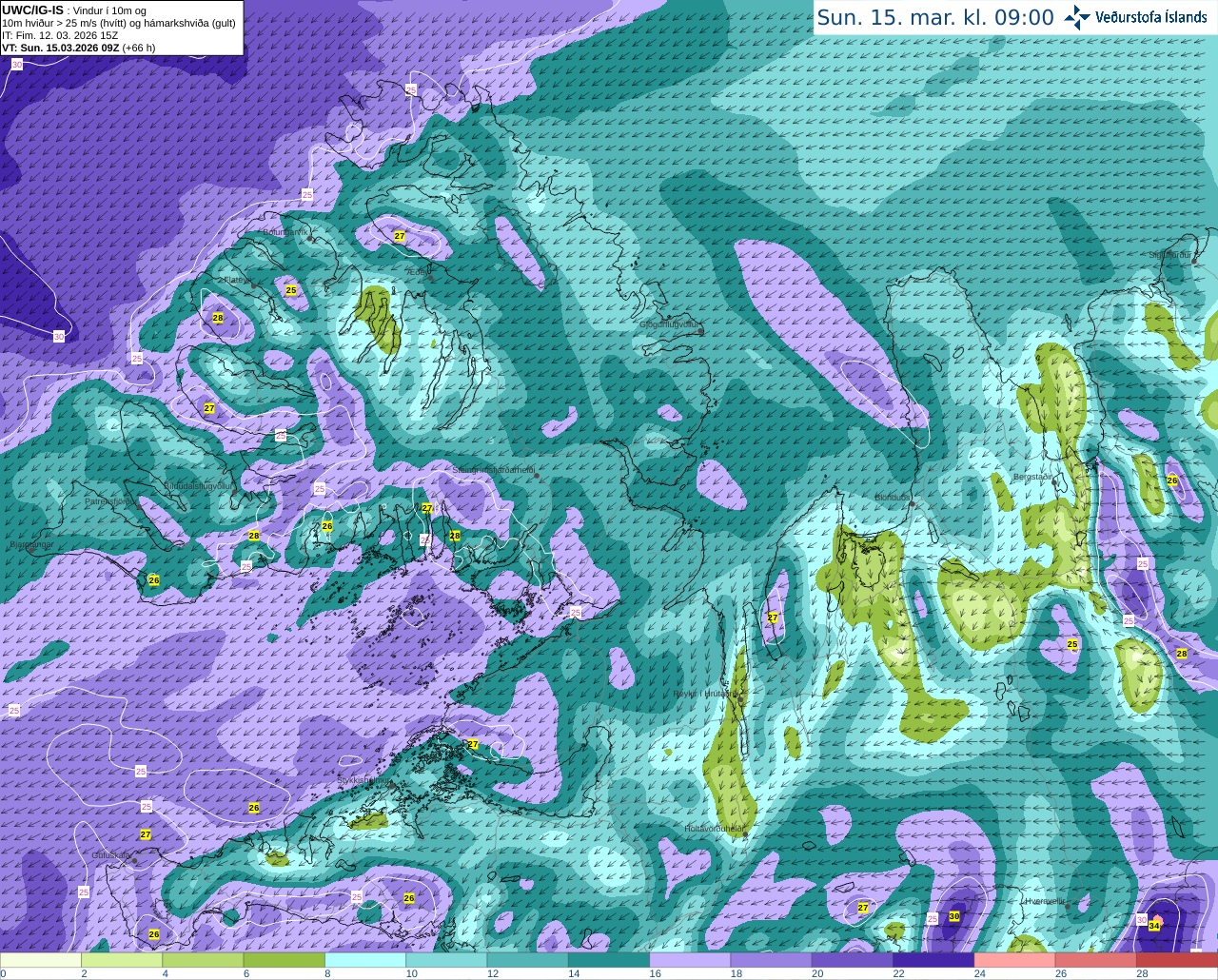1218x980 pixels.
Task: Select the light teal 10–12 m/s legend swatch
Action: [x=446, y=960]
